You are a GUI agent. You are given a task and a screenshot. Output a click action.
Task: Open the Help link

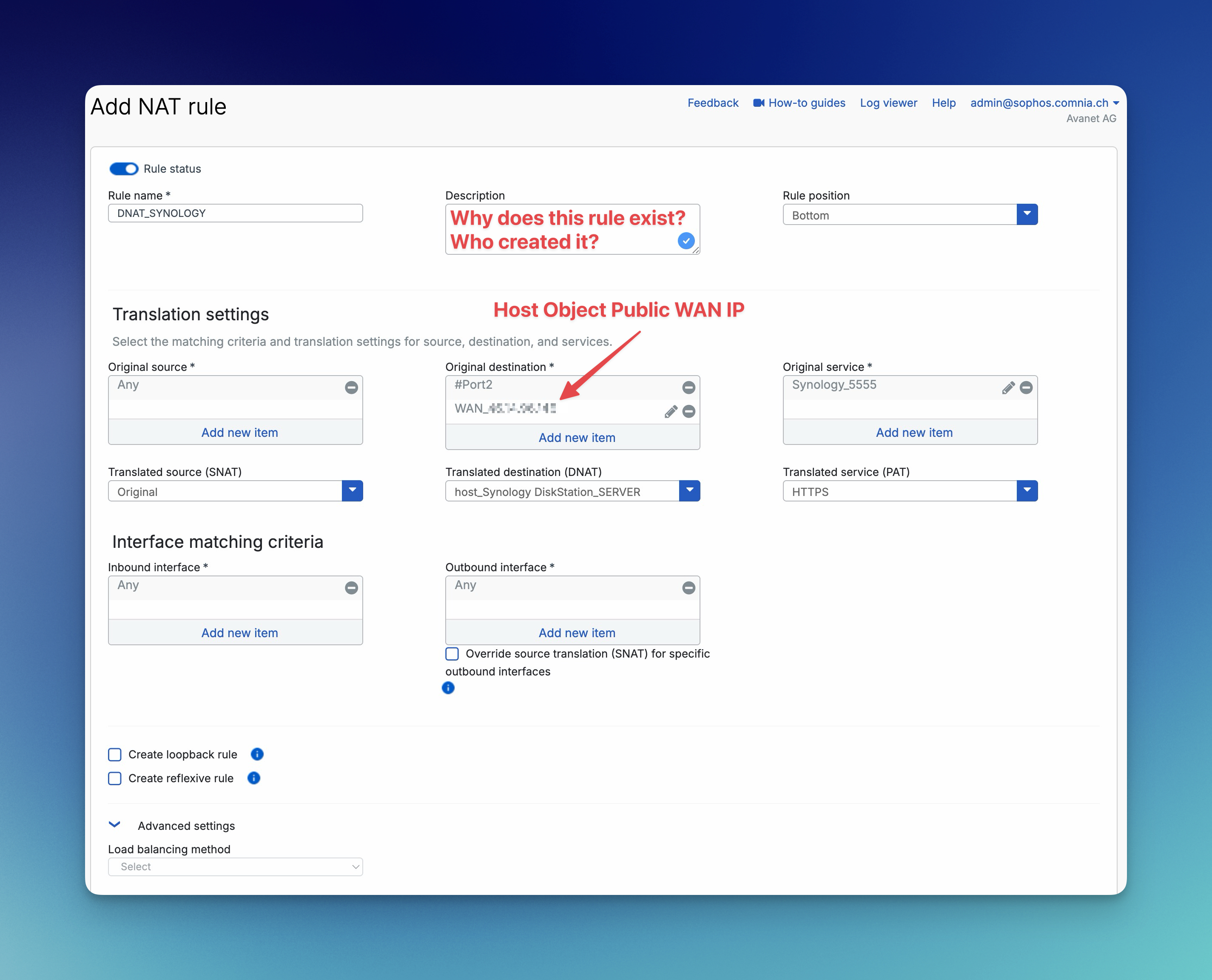[x=943, y=103]
